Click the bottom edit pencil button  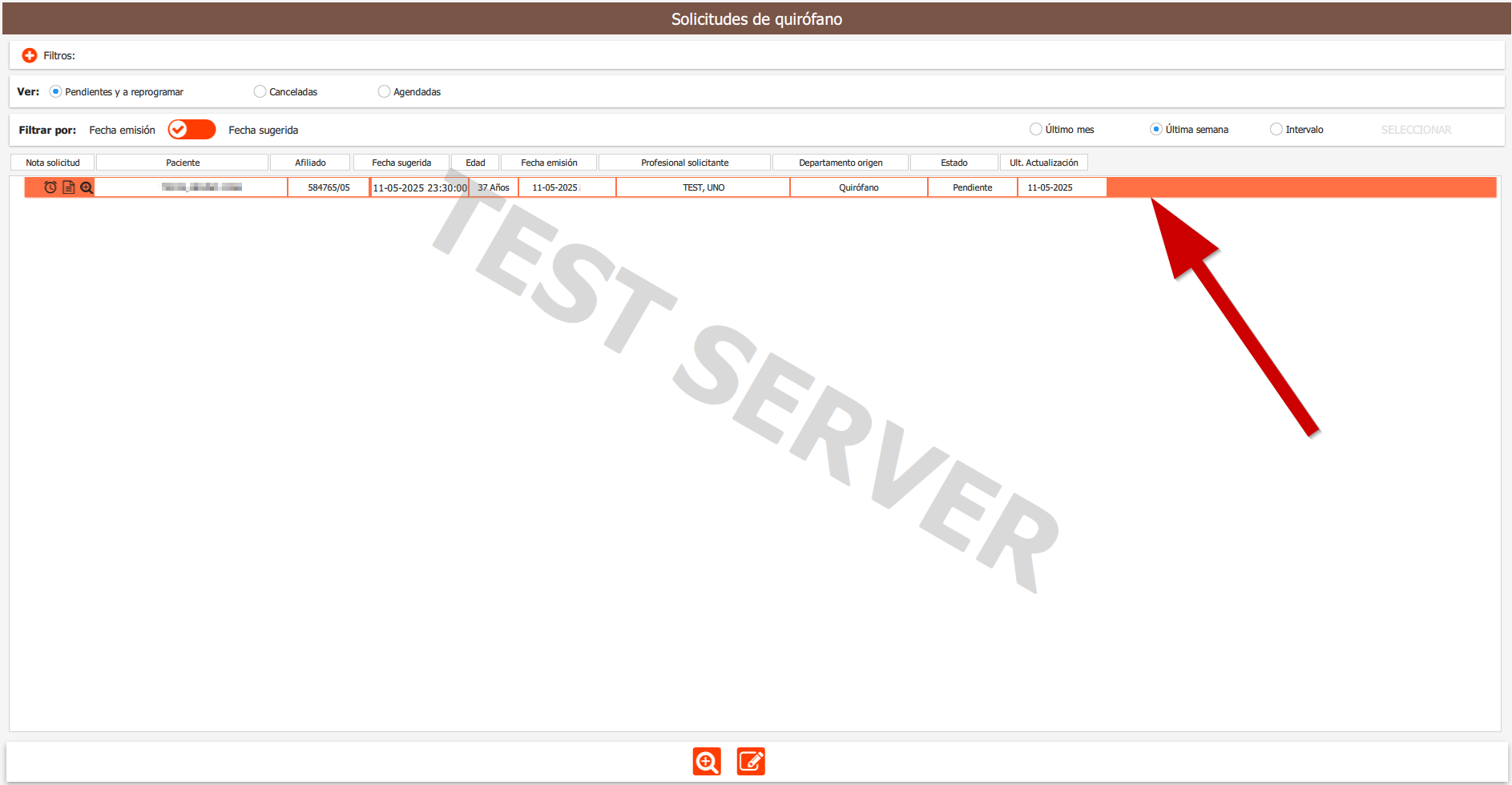pos(751,761)
